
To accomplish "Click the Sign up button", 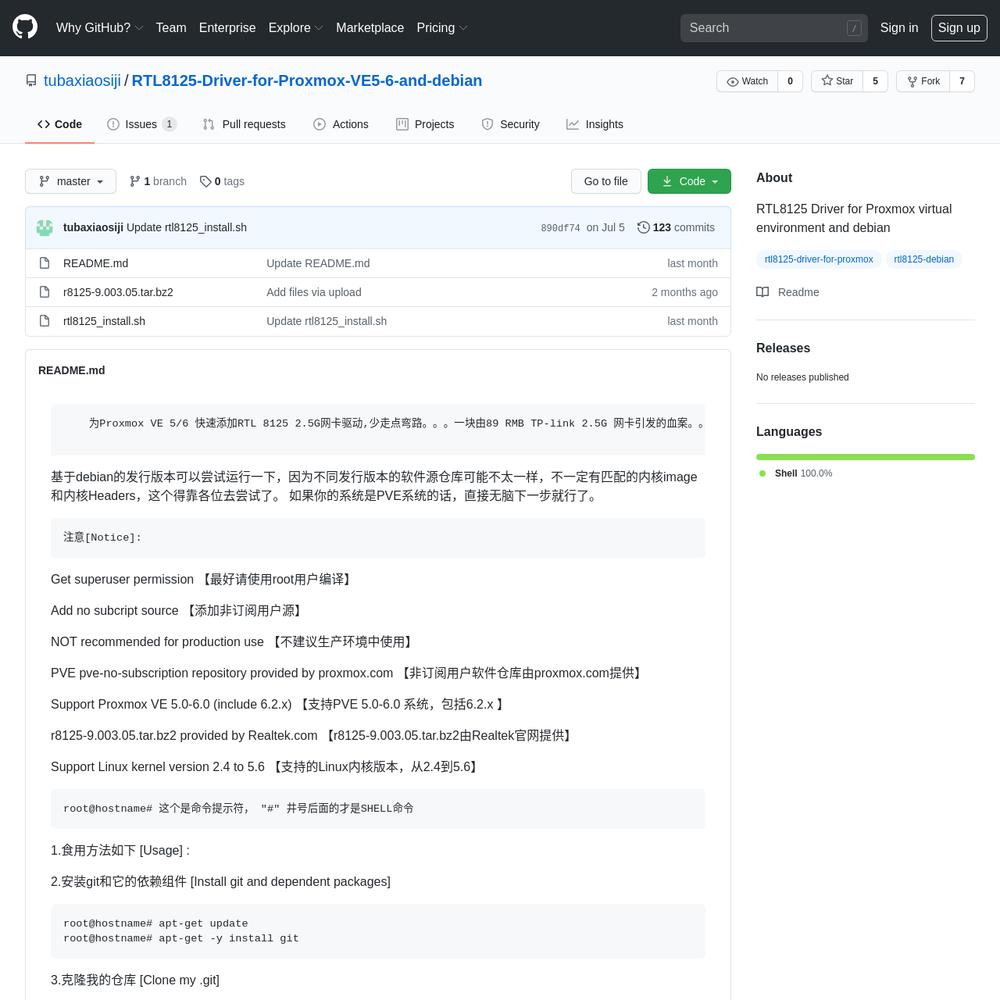I will pyautogui.click(x=959, y=28).
